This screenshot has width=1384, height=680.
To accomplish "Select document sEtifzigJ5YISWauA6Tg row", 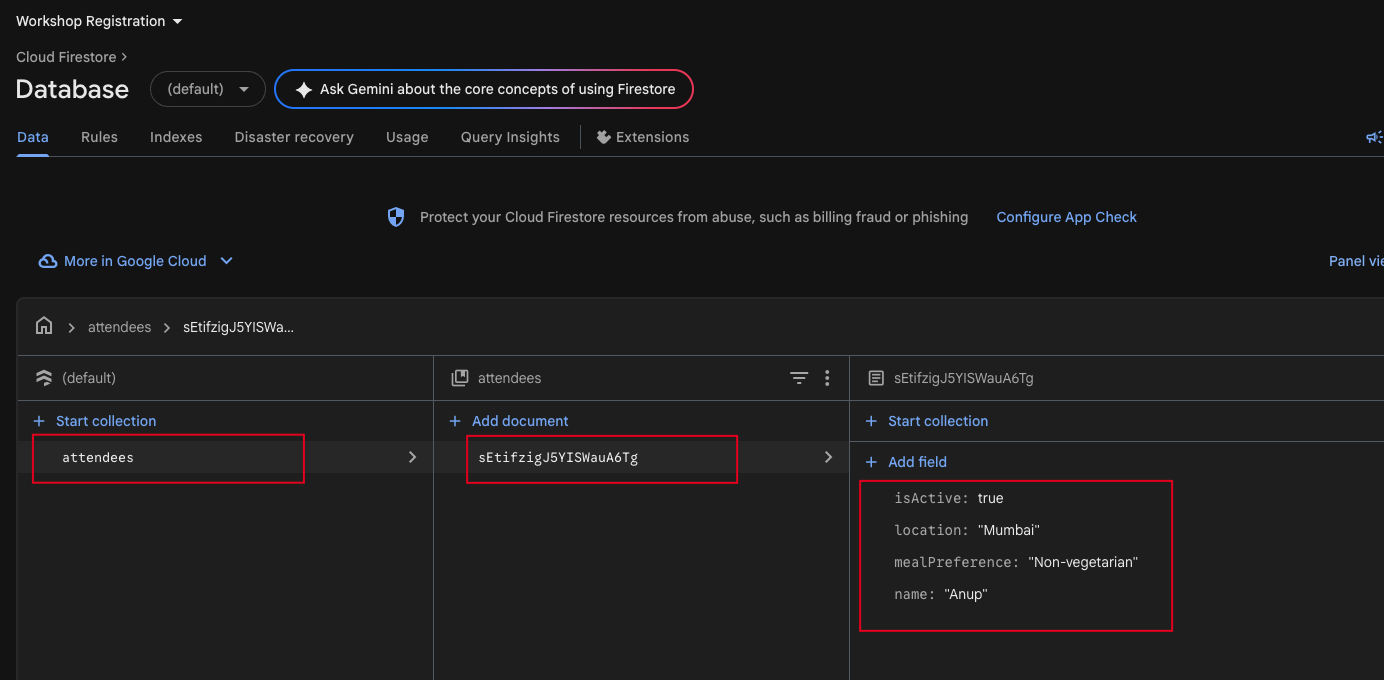I will (641, 457).
